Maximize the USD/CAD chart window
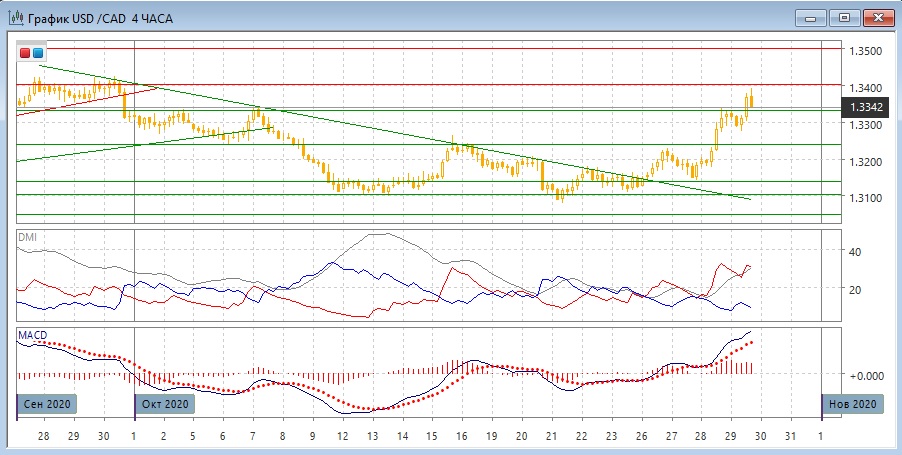Image resolution: width=902 pixels, height=455 pixels. (843, 16)
